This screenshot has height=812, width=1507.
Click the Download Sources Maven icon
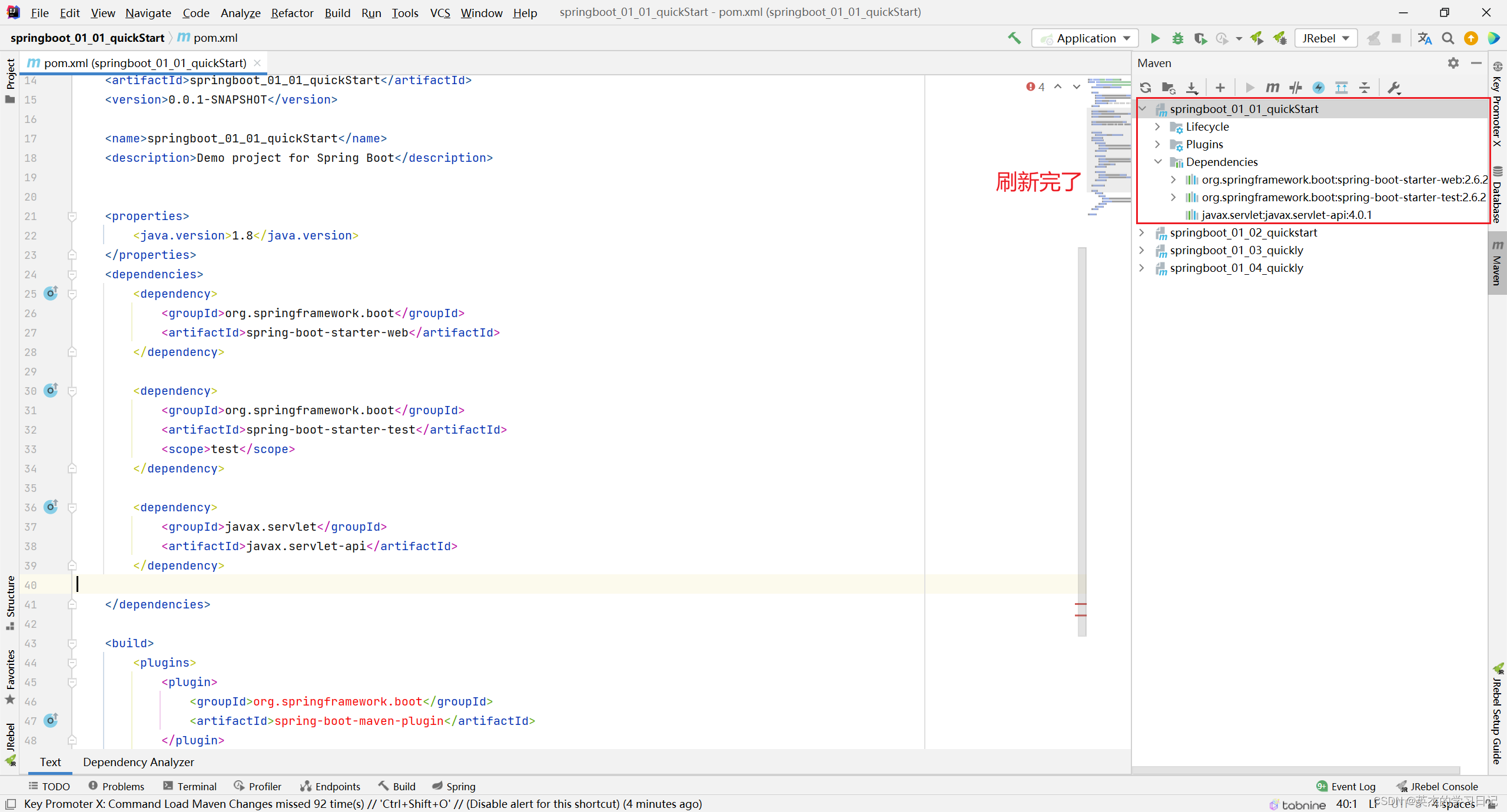pyautogui.click(x=1191, y=88)
